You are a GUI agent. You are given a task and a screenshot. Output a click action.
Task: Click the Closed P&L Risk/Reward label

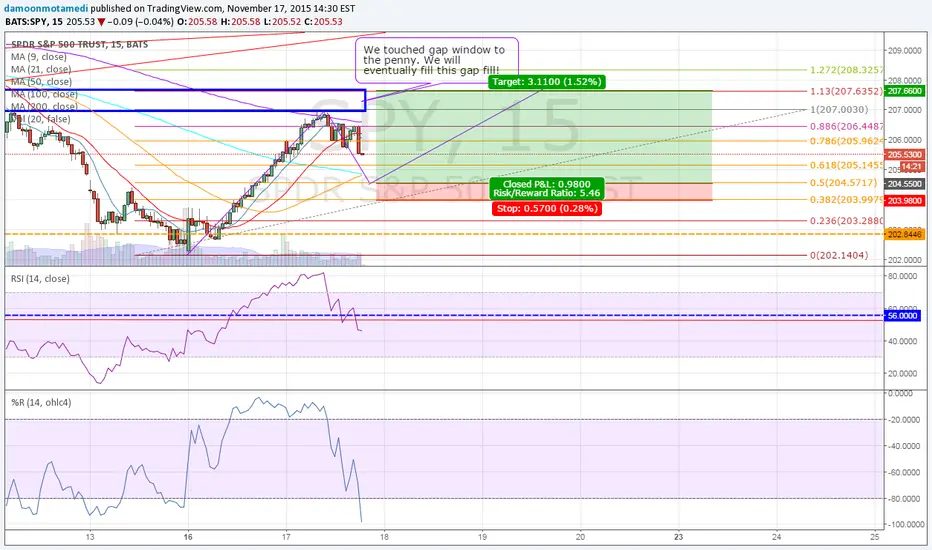547,188
